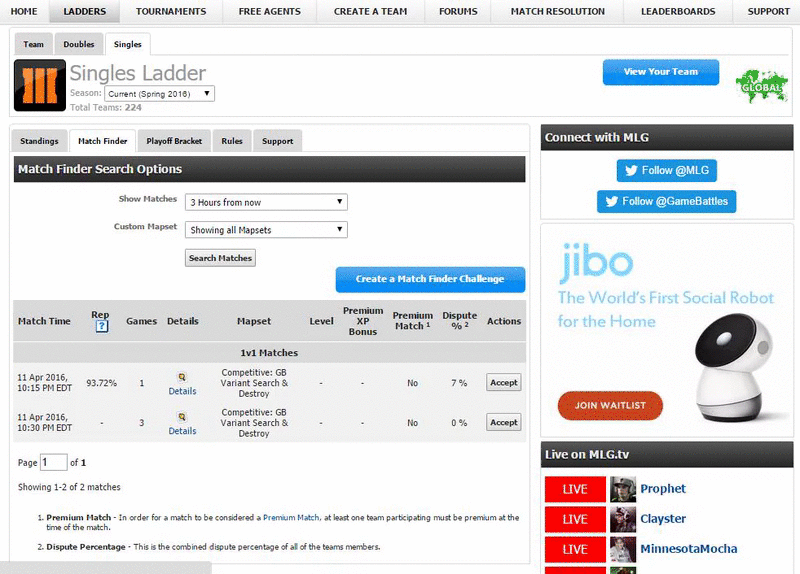
Task: Click the red LIVE badge beside Clayster
Action: (575, 519)
